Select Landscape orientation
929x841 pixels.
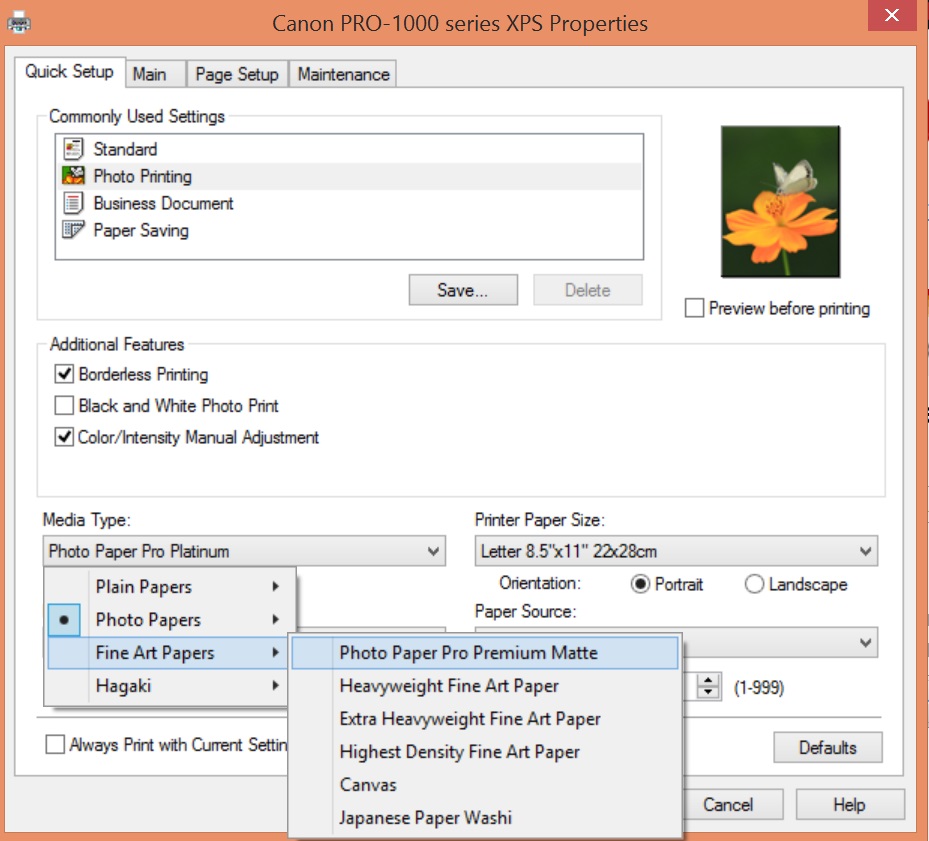pyautogui.click(x=754, y=584)
